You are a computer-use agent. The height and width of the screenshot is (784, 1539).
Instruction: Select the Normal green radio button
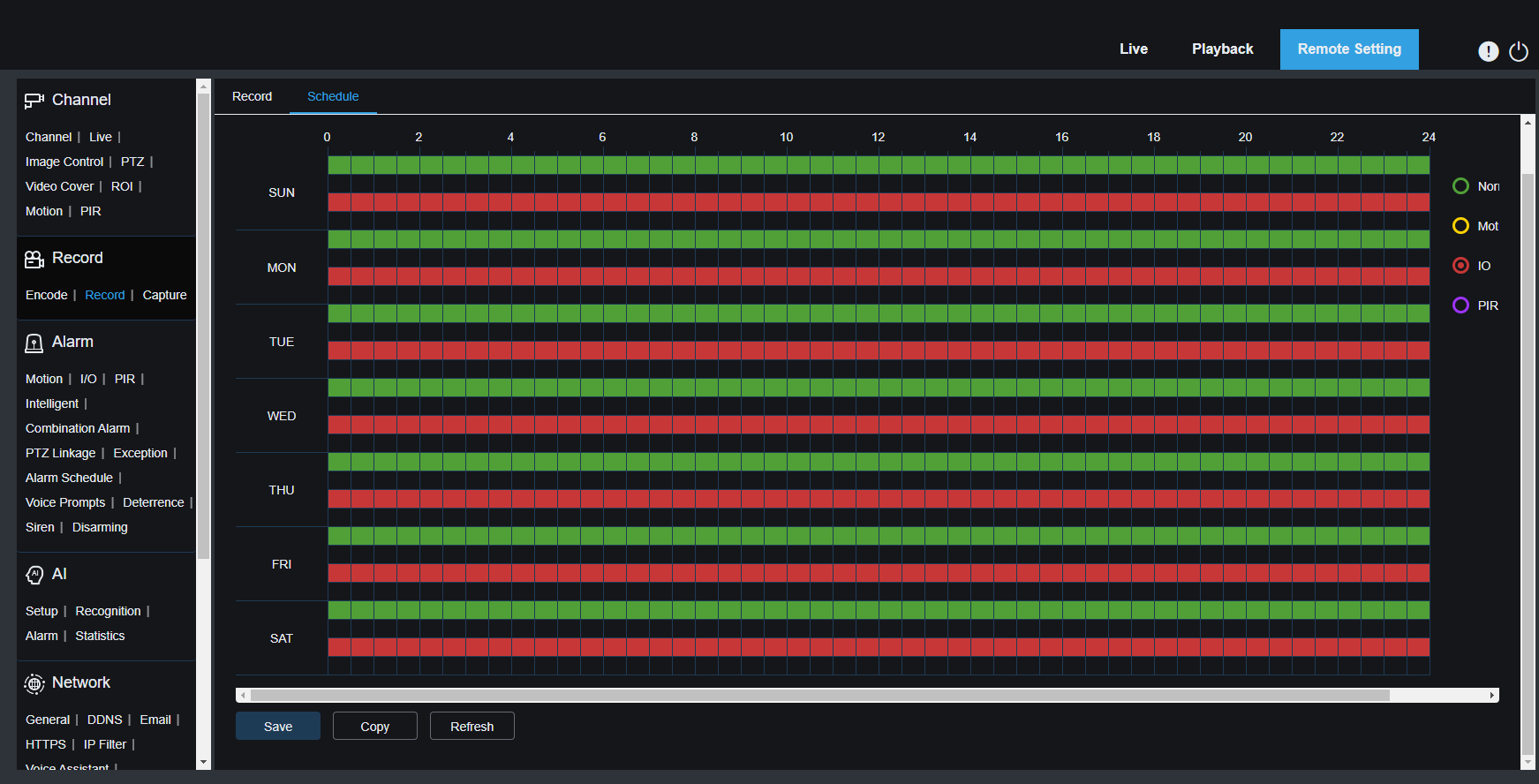(1460, 186)
